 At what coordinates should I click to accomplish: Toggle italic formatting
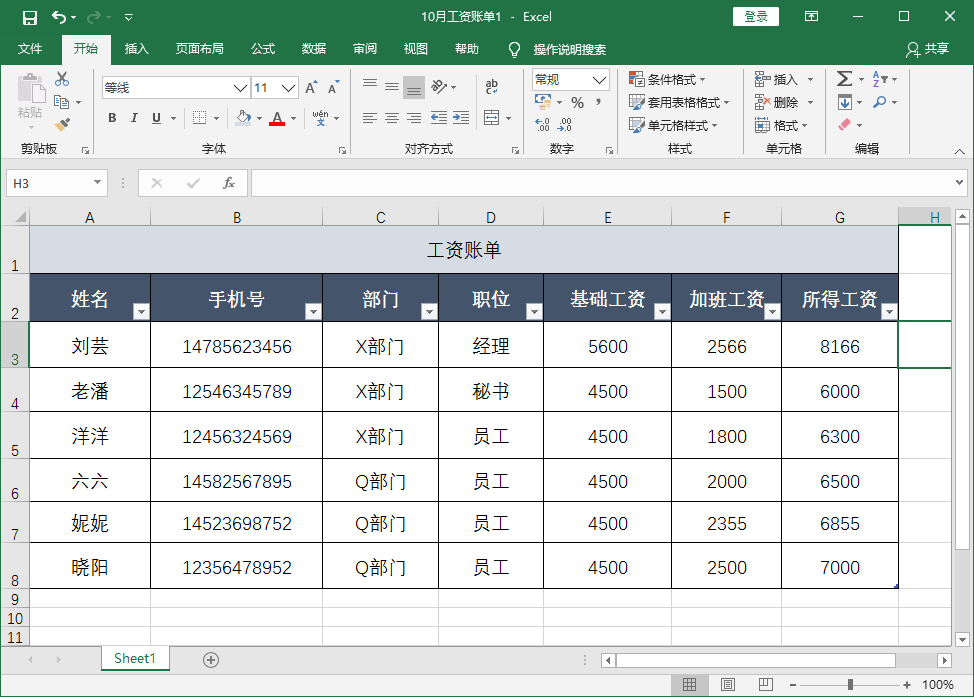tap(134, 117)
